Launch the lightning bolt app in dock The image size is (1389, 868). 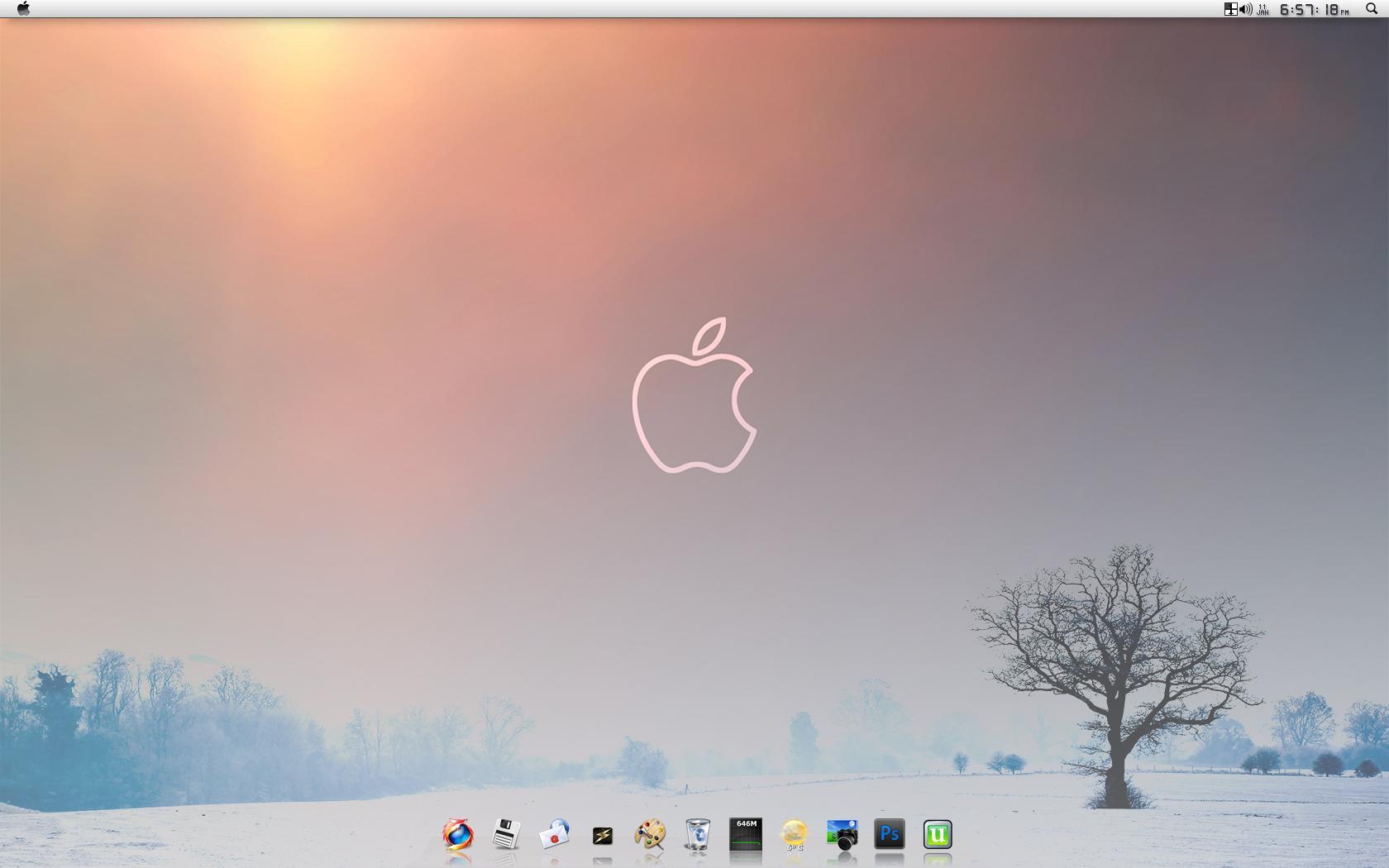[x=603, y=837]
